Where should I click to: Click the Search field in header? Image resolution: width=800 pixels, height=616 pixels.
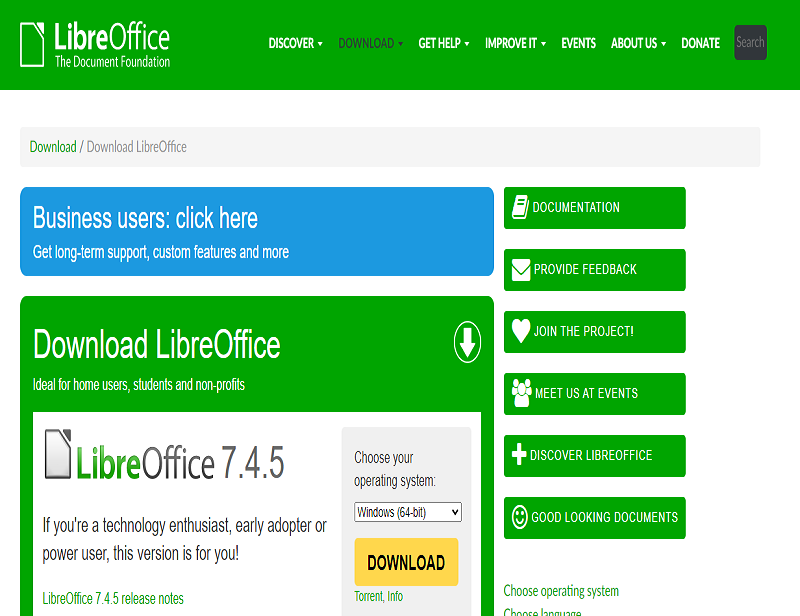[x=750, y=42]
